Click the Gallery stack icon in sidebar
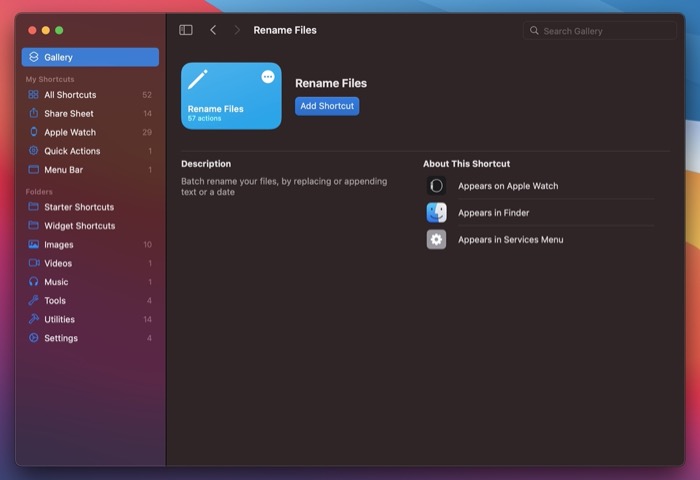Image resolution: width=700 pixels, height=480 pixels. click(x=33, y=57)
